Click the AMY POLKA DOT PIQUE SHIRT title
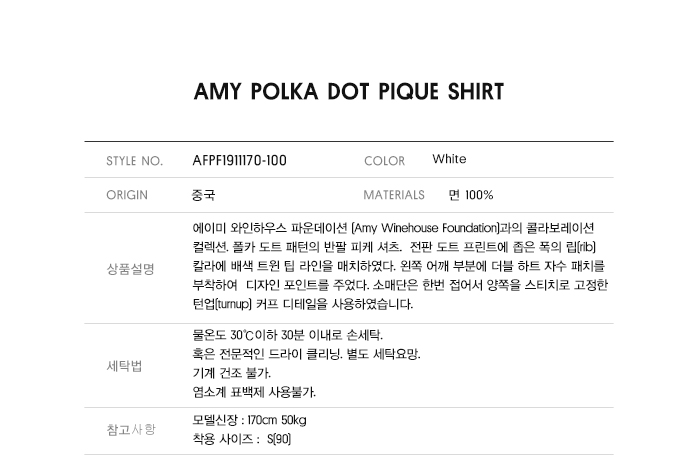This screenshot has height=470, width=700. coord(349,92)
